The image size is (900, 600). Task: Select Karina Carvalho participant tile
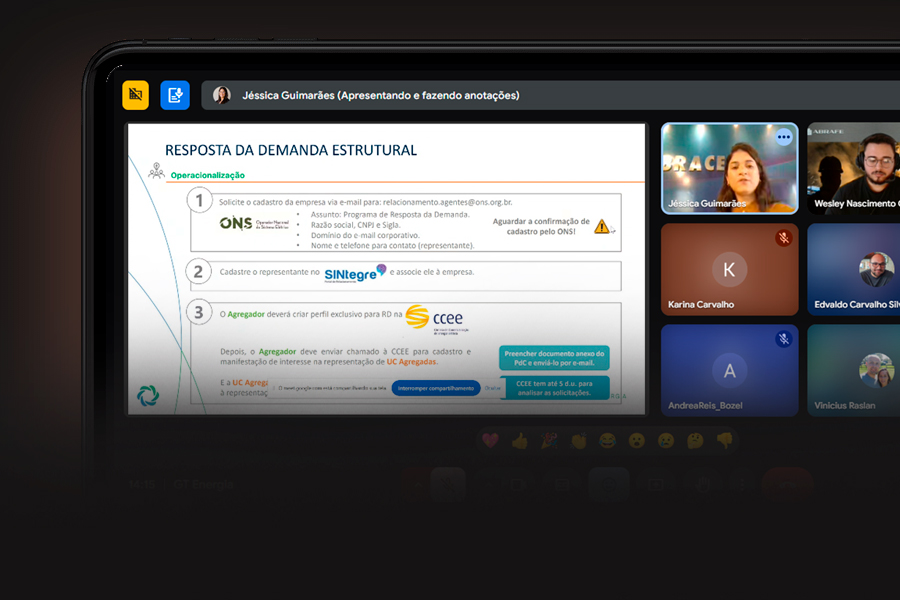coord(730,269)
